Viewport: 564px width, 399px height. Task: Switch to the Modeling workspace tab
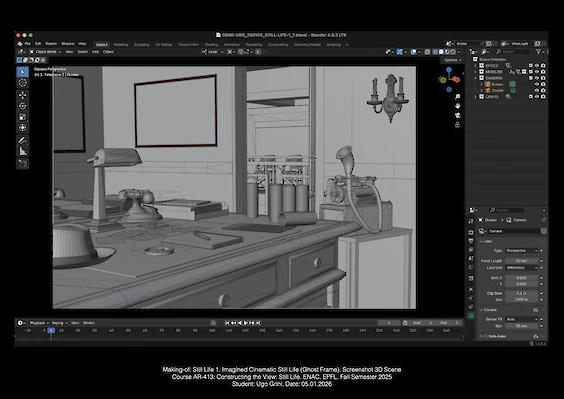click(x=120, y=45)
